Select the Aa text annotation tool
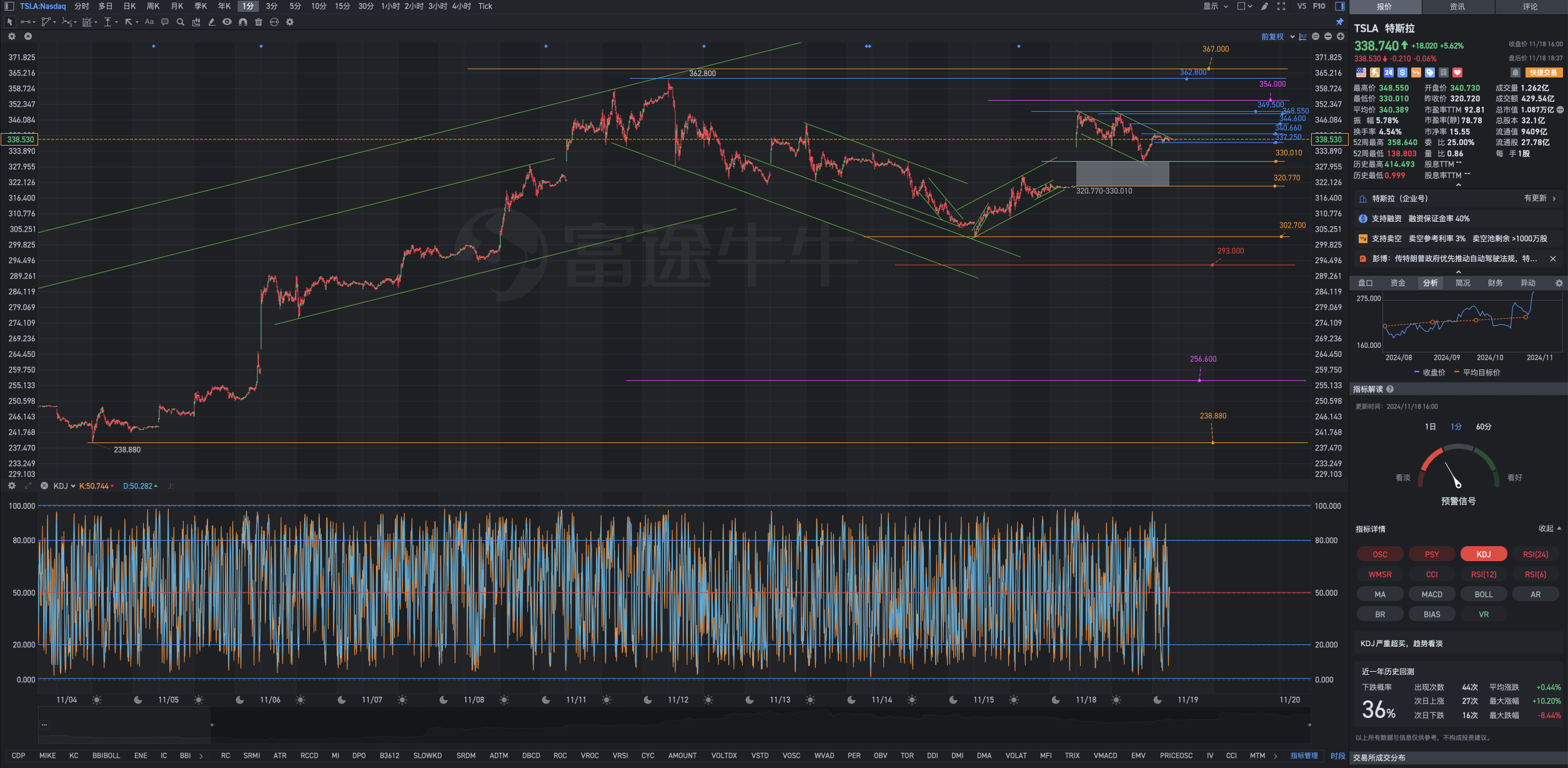Image resolution: width=1568 pixels, height=768 pixels. 149,22
